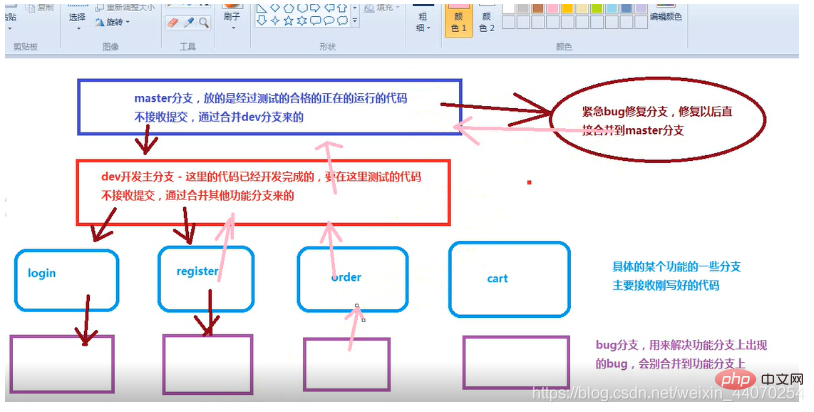The height and width of the screenshot is (412, 814).
Task: Pick the gold color swatch
Action: 567,8
